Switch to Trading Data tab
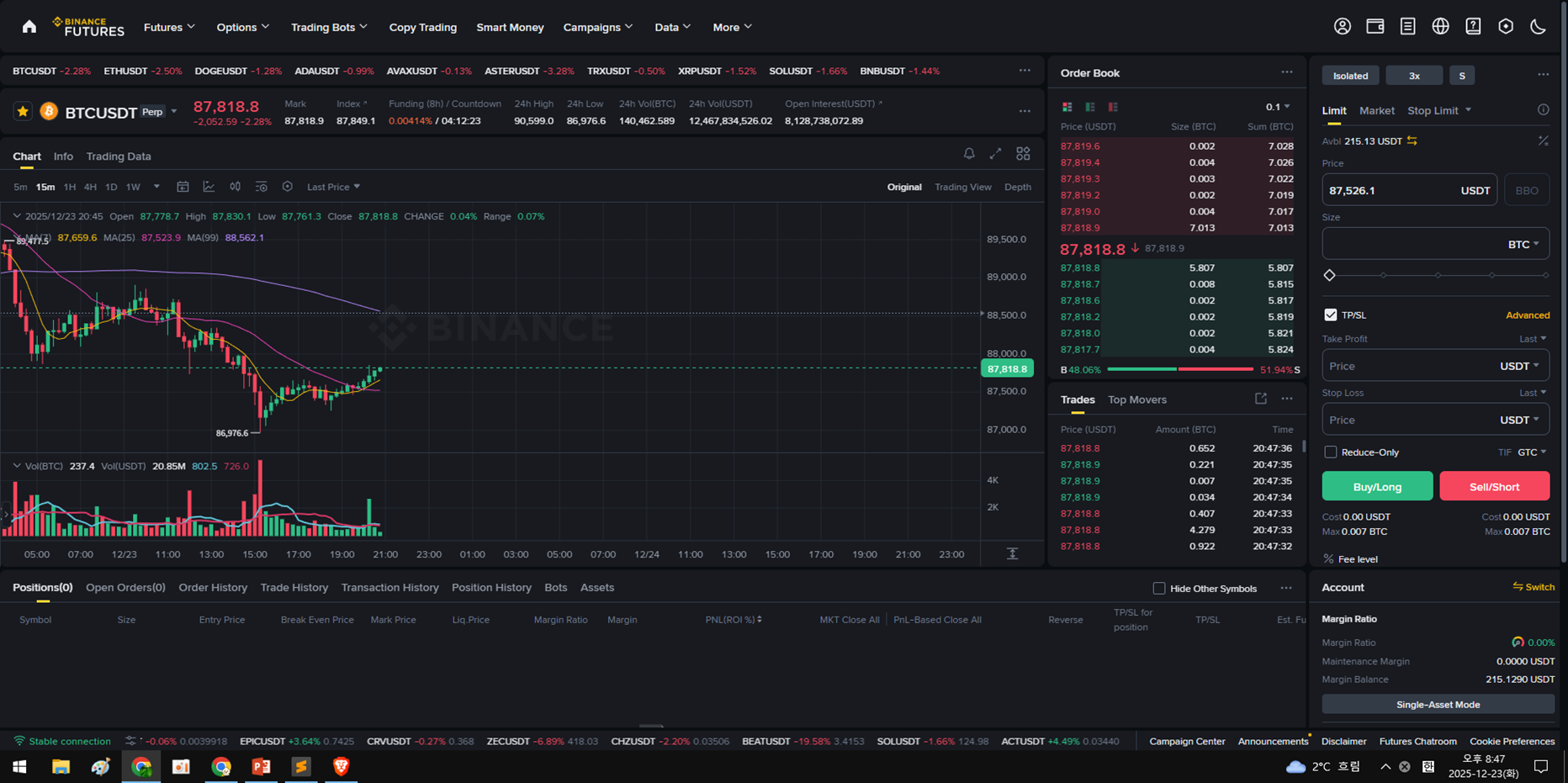Screen dimensions: 1568x783 tap(119, 156)
